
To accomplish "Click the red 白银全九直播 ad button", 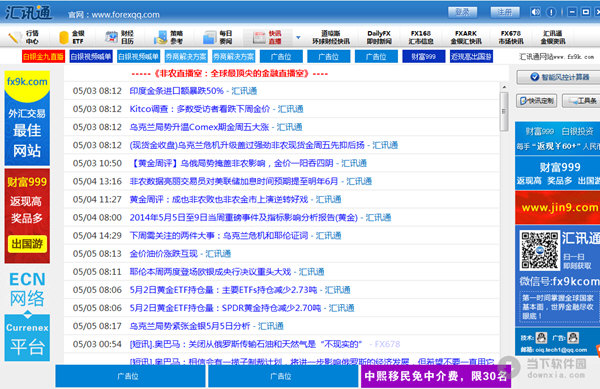I will click(43, 57).
